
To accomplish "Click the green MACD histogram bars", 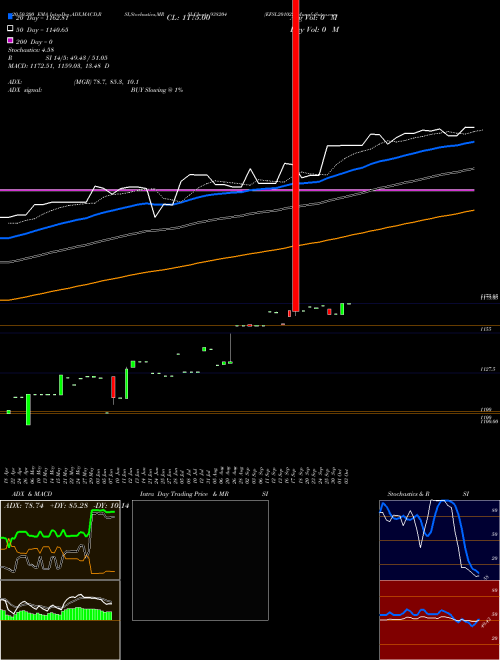I will 57,614.
